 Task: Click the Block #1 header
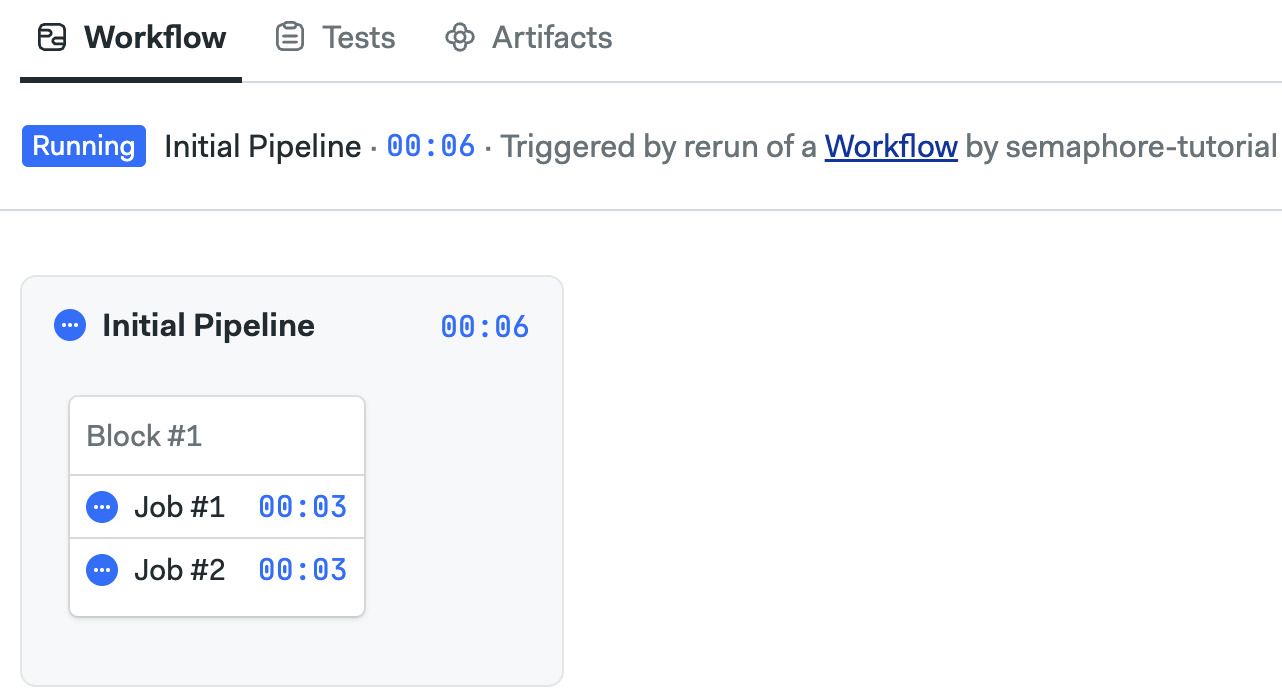point(217,436)
